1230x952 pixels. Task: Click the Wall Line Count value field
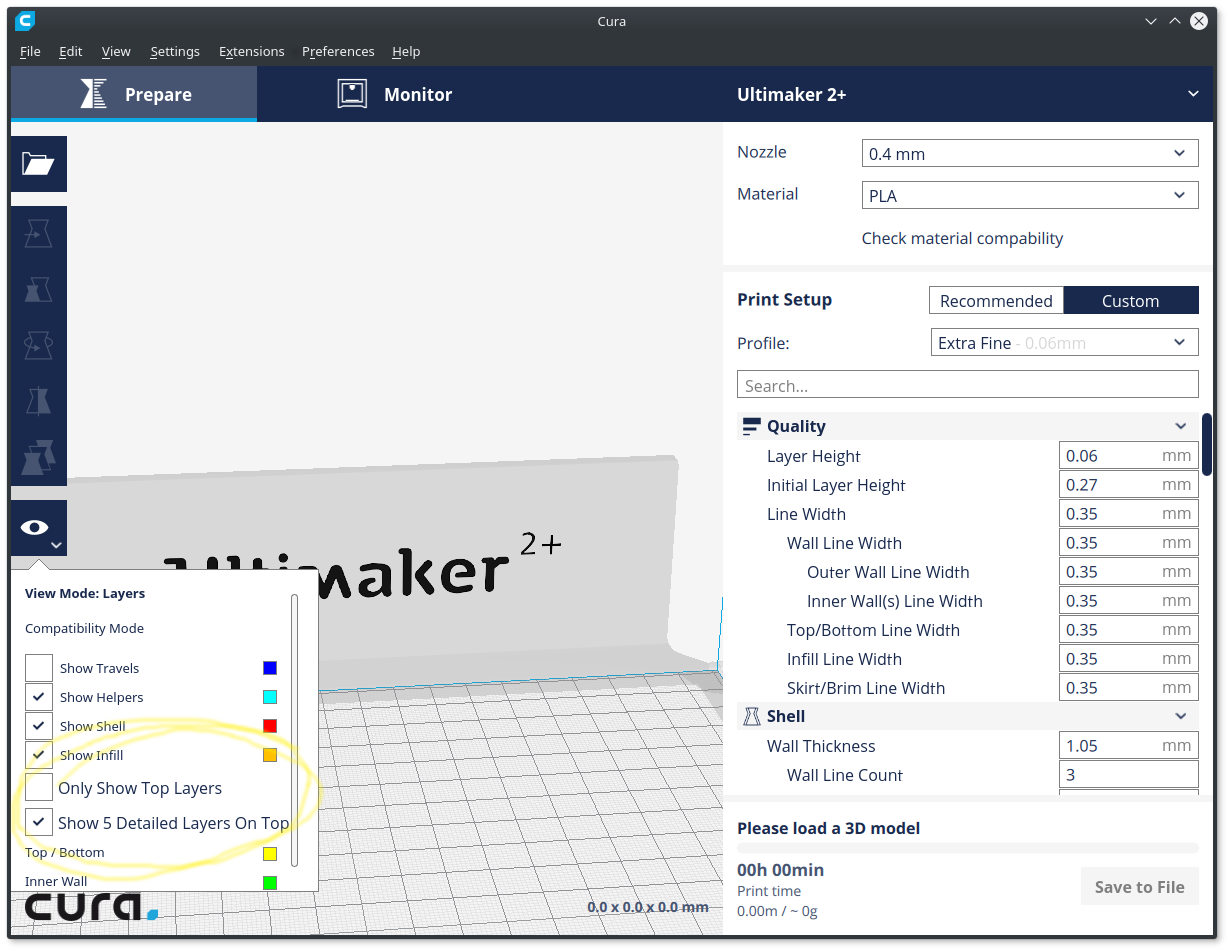tap(1129, 775)
